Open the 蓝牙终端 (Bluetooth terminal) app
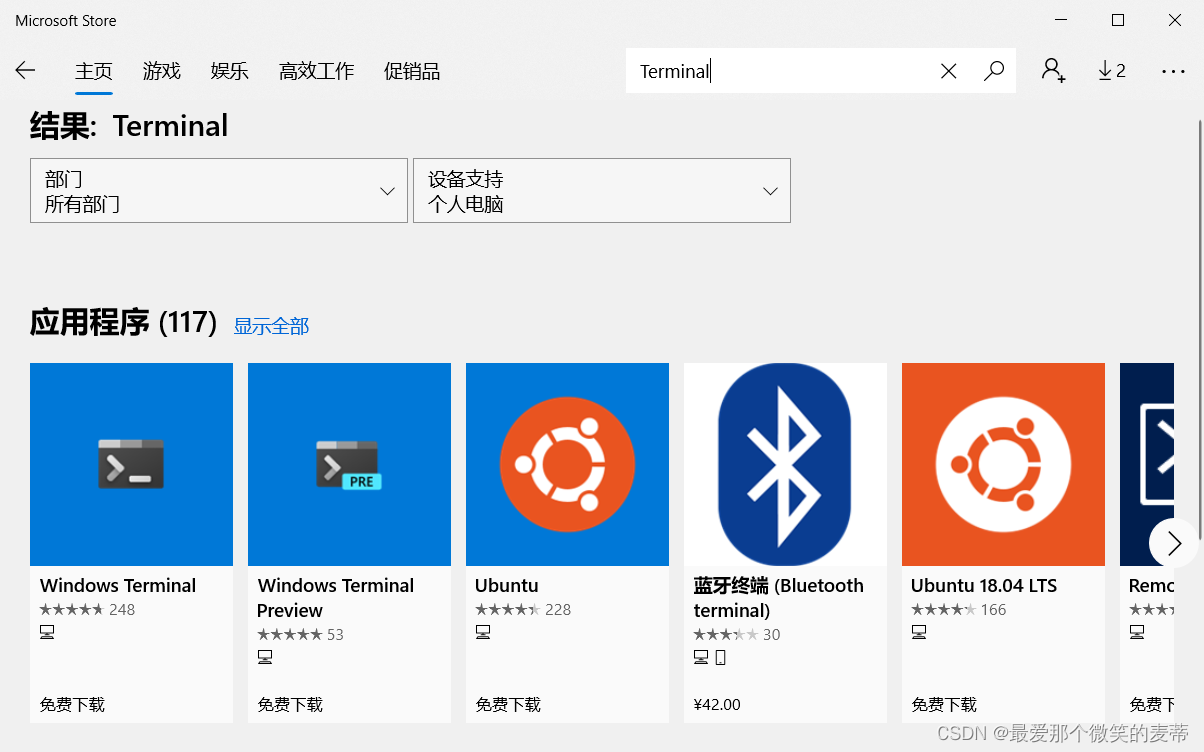This screenshot has width=1204, height=752. 784,463
